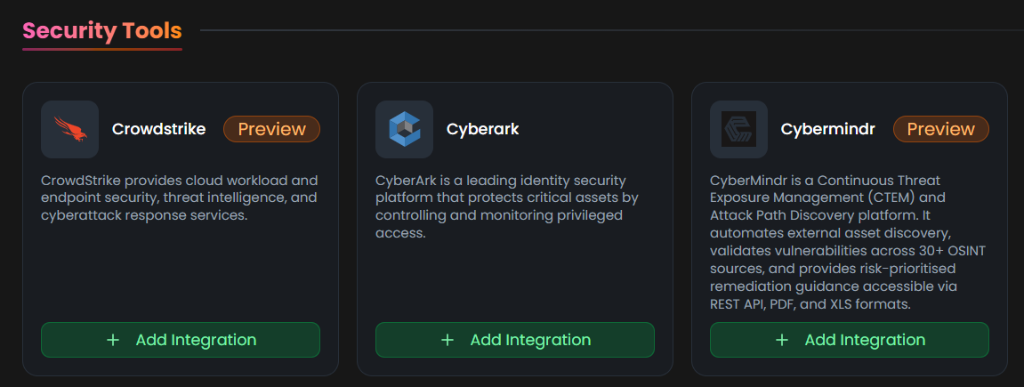Screen dimensions: 1024x387
Task: Click the Security Tools section heading
Action: [x=102, y=31]
